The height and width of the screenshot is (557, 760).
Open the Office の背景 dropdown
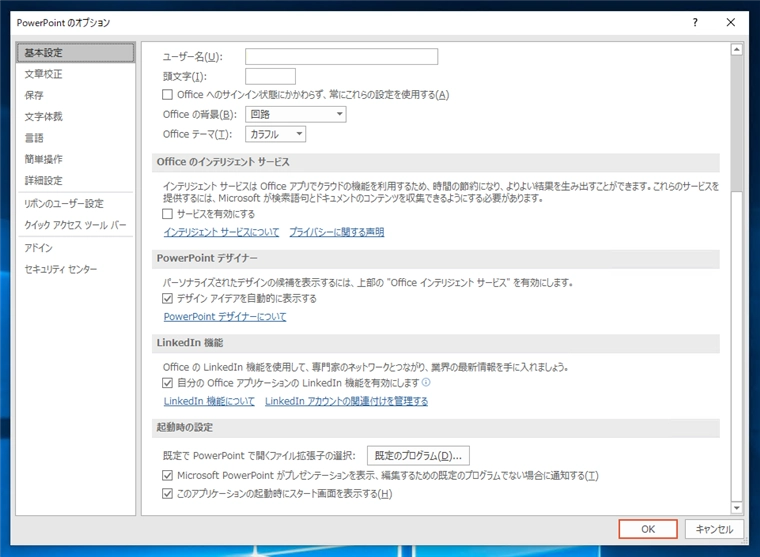pyautogui.click(x=296, y=114)
